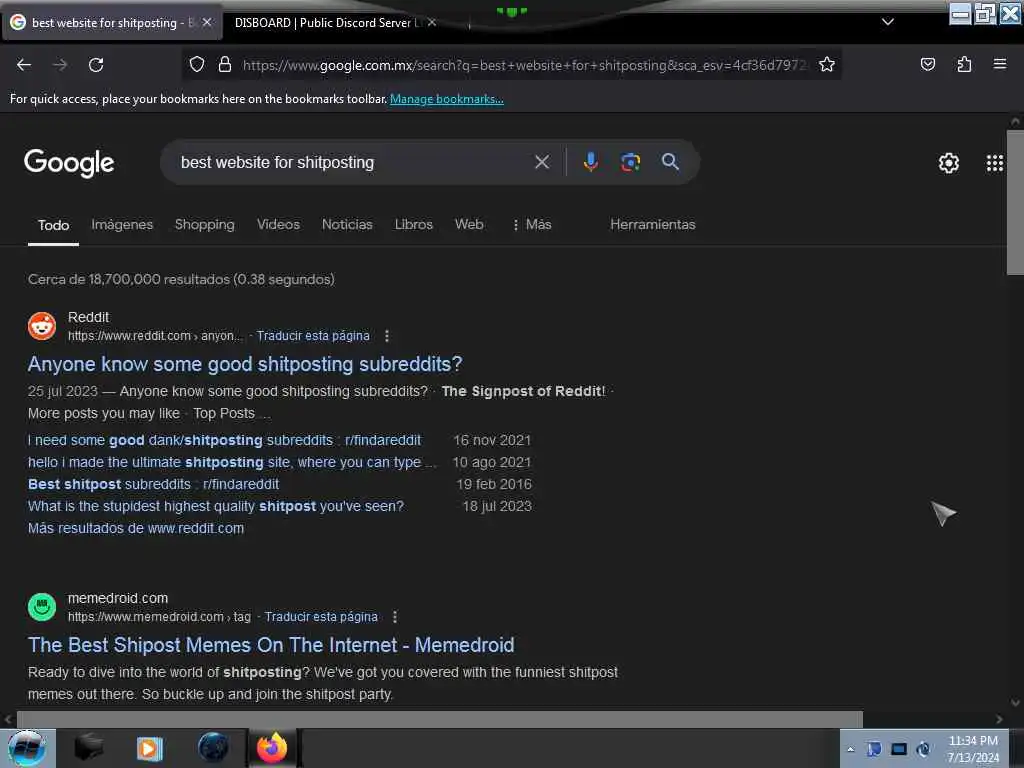This screenshot has width=1024, height=768.
Task: Open the Firefox hamburger menu
Action: pyautogui.click(x=999, y=64)
